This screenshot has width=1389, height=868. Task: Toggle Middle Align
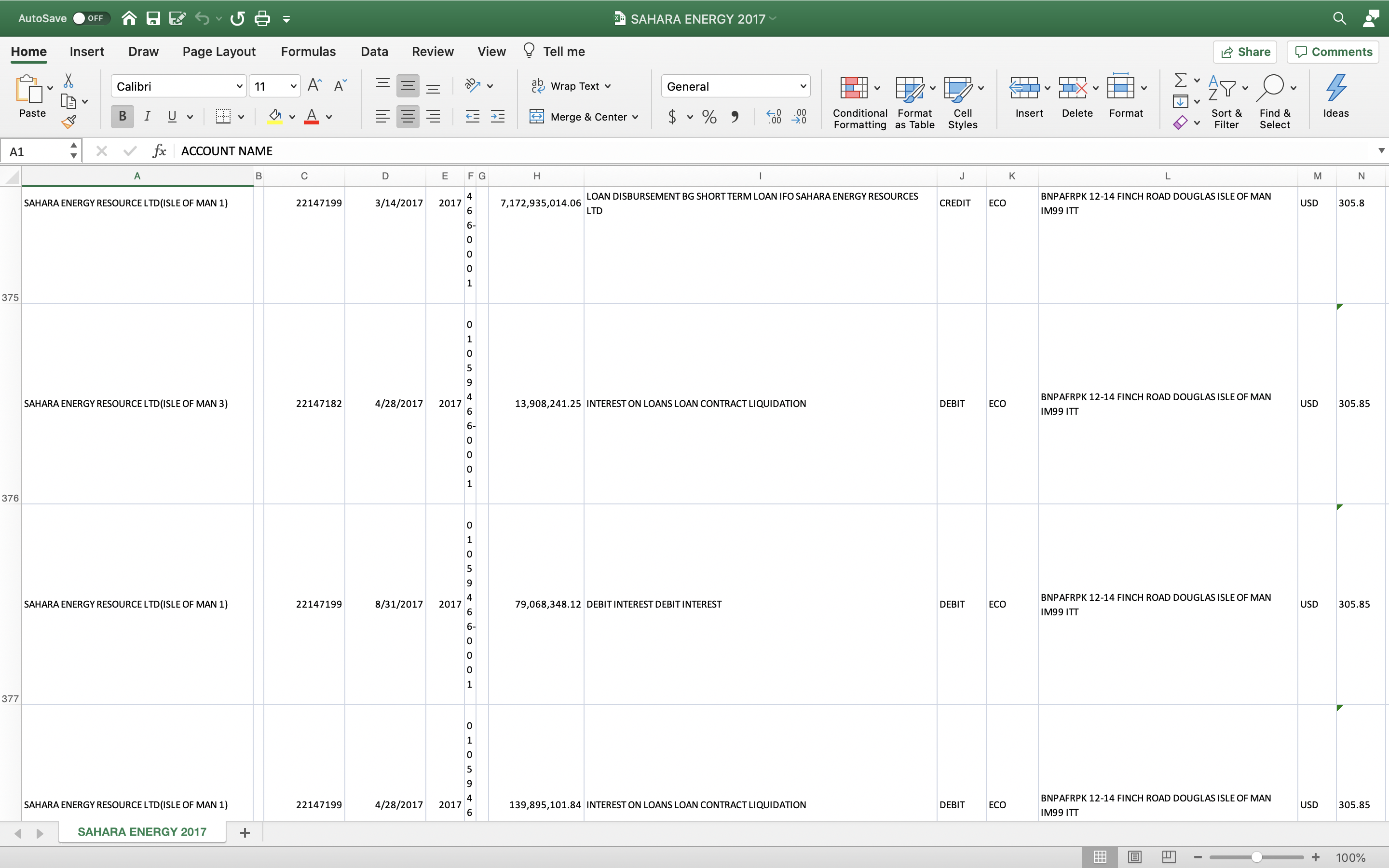[x=408, y=85]
